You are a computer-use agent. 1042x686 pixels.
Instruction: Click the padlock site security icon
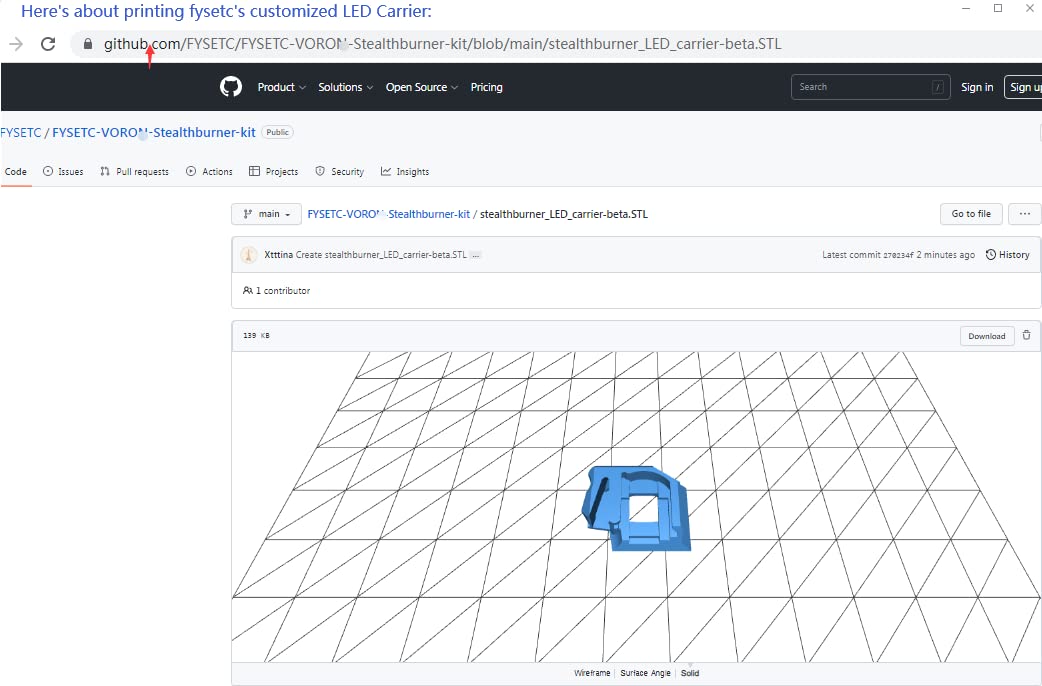pyautogui.click(x=88, y=44)
